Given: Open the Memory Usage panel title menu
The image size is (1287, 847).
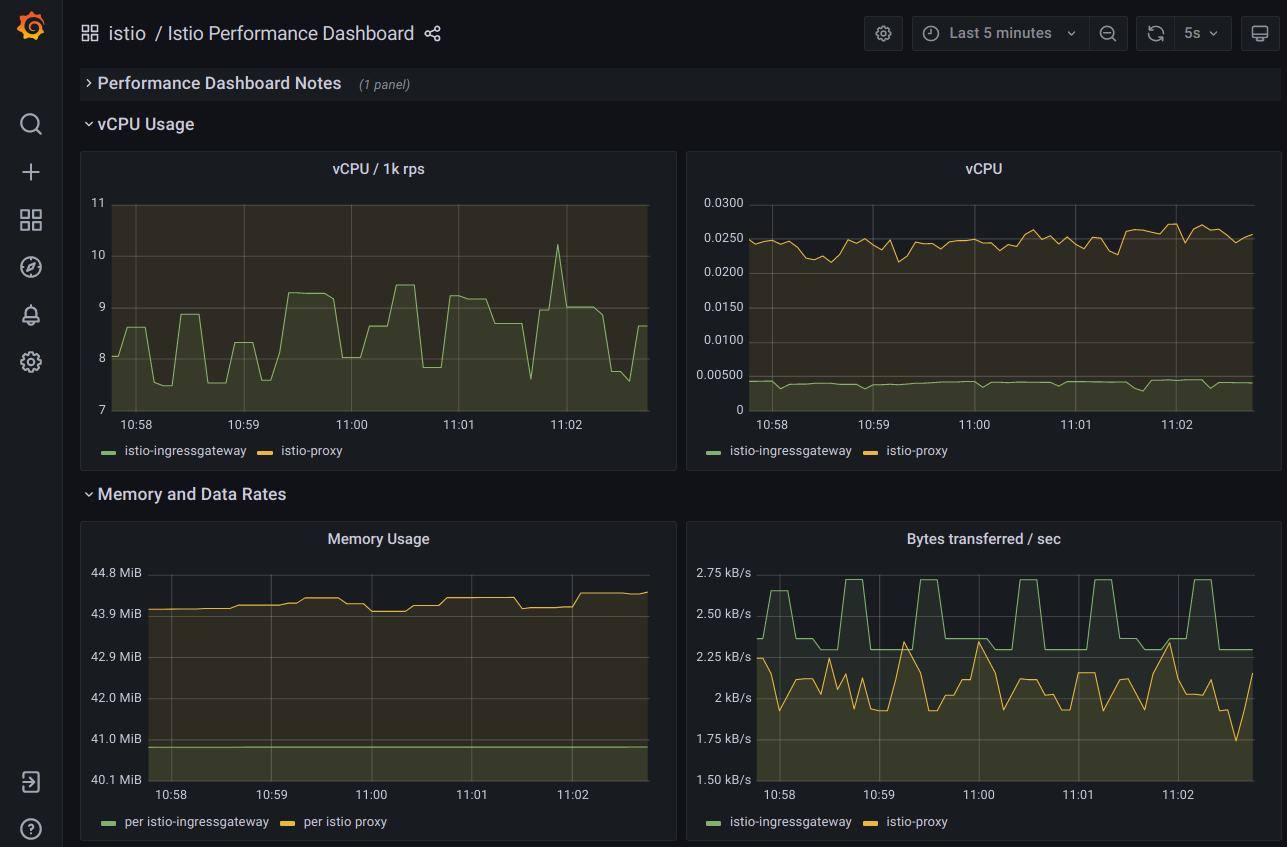Looking at the screenshot, I should [378, 539].
